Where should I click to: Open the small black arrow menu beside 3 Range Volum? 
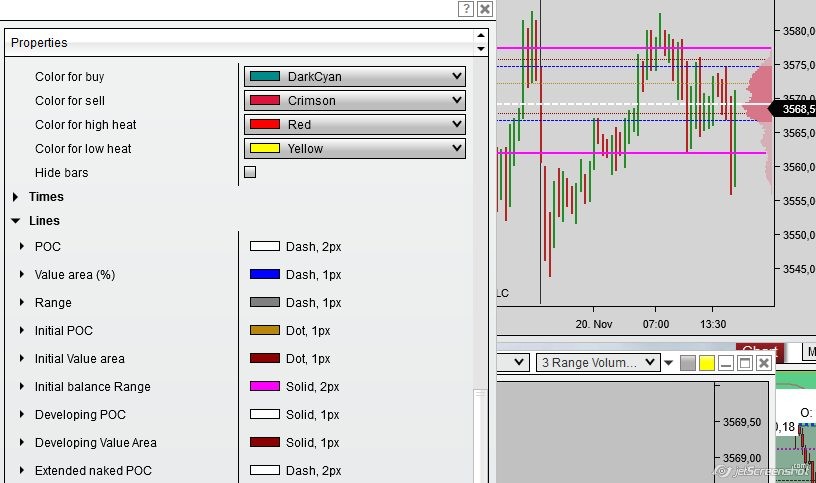click(669, 363)
